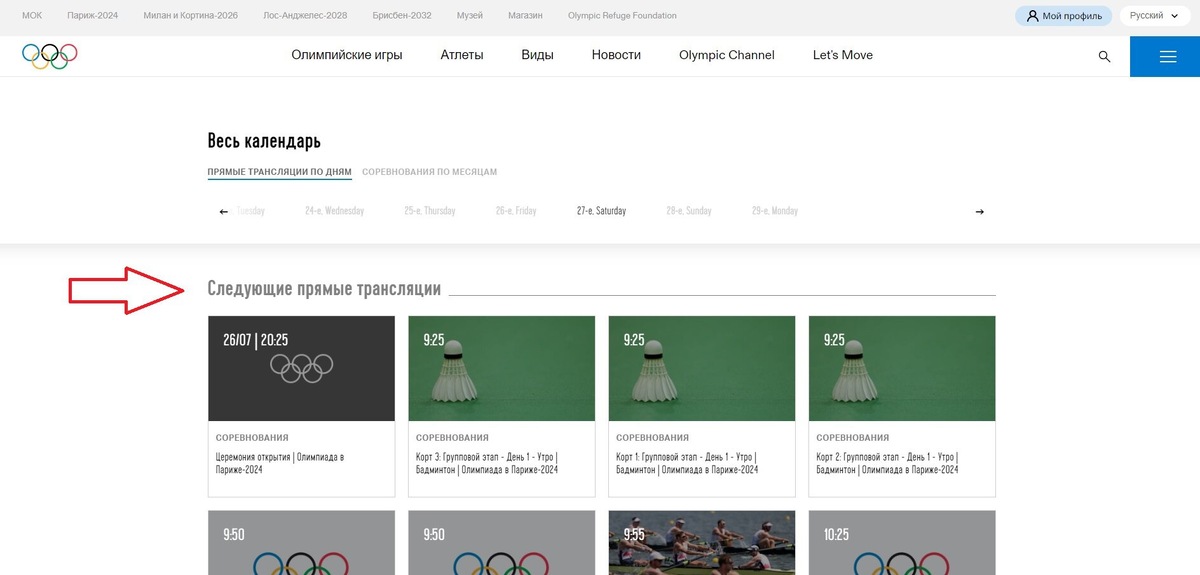Screen dimensions: 1200x575
Task: Open Олимпийские игры menu
Action: tap(347, 55)
